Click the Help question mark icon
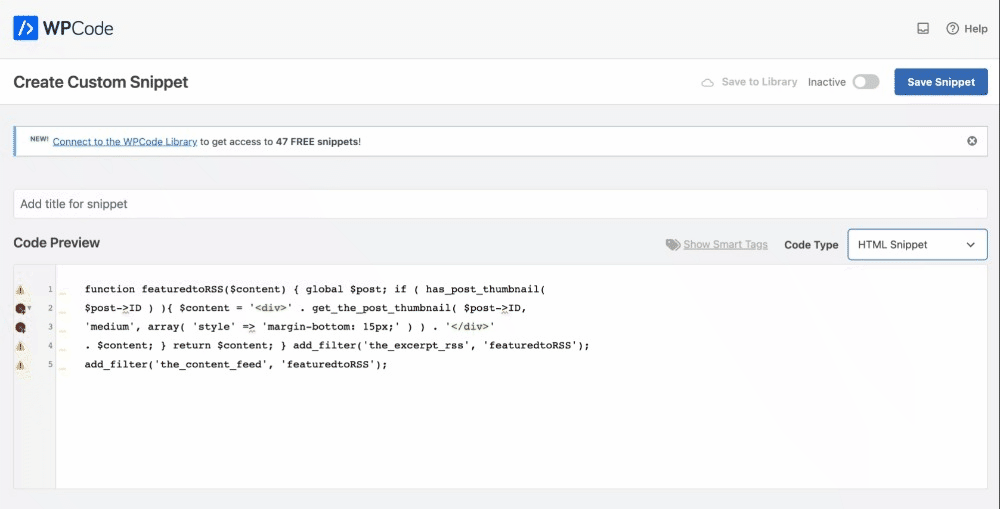Screen dimensions: 1000x509 (953, 29)
